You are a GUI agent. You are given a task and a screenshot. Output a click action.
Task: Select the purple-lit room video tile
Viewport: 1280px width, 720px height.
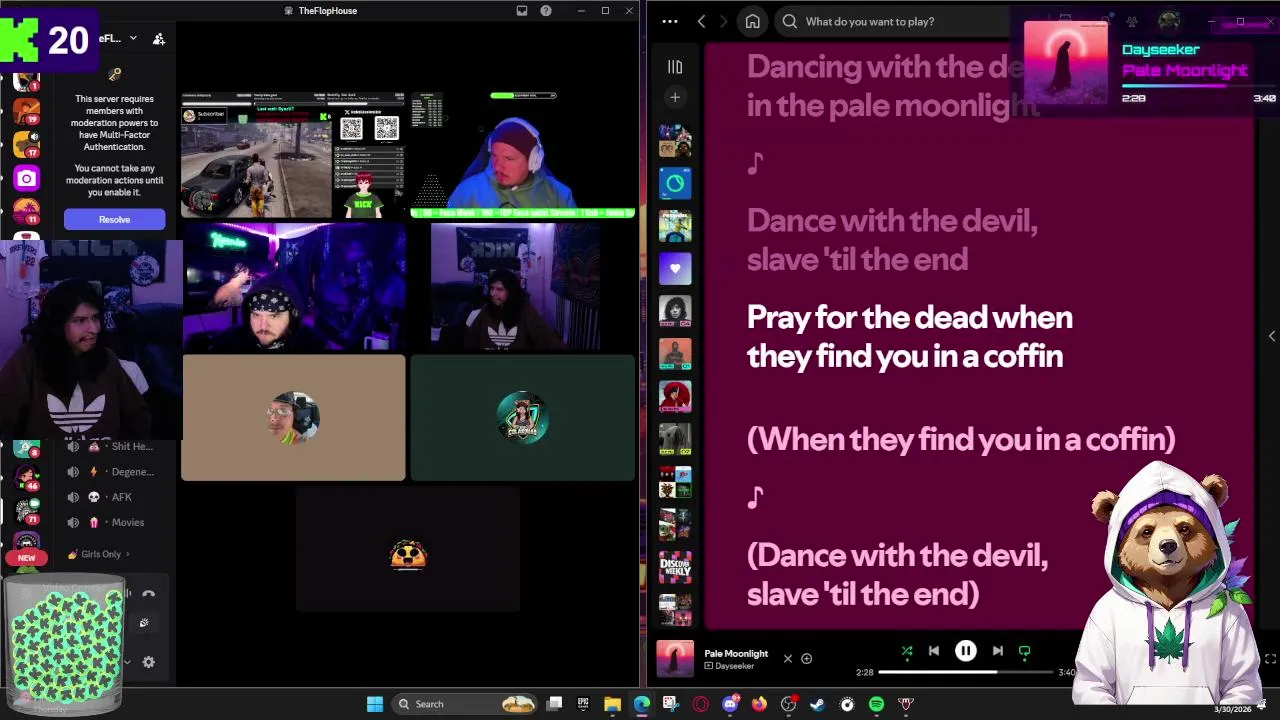pyautogui.click(x=293, y=287)
